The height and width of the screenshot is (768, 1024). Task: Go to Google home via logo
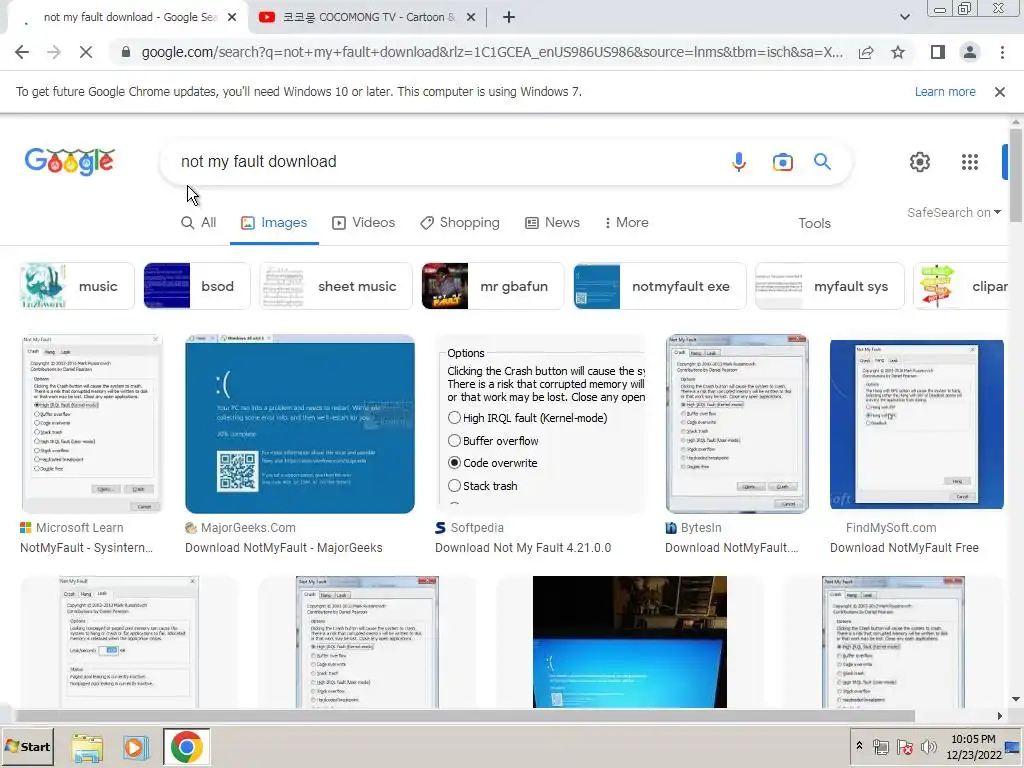click(x=70, y=161)
